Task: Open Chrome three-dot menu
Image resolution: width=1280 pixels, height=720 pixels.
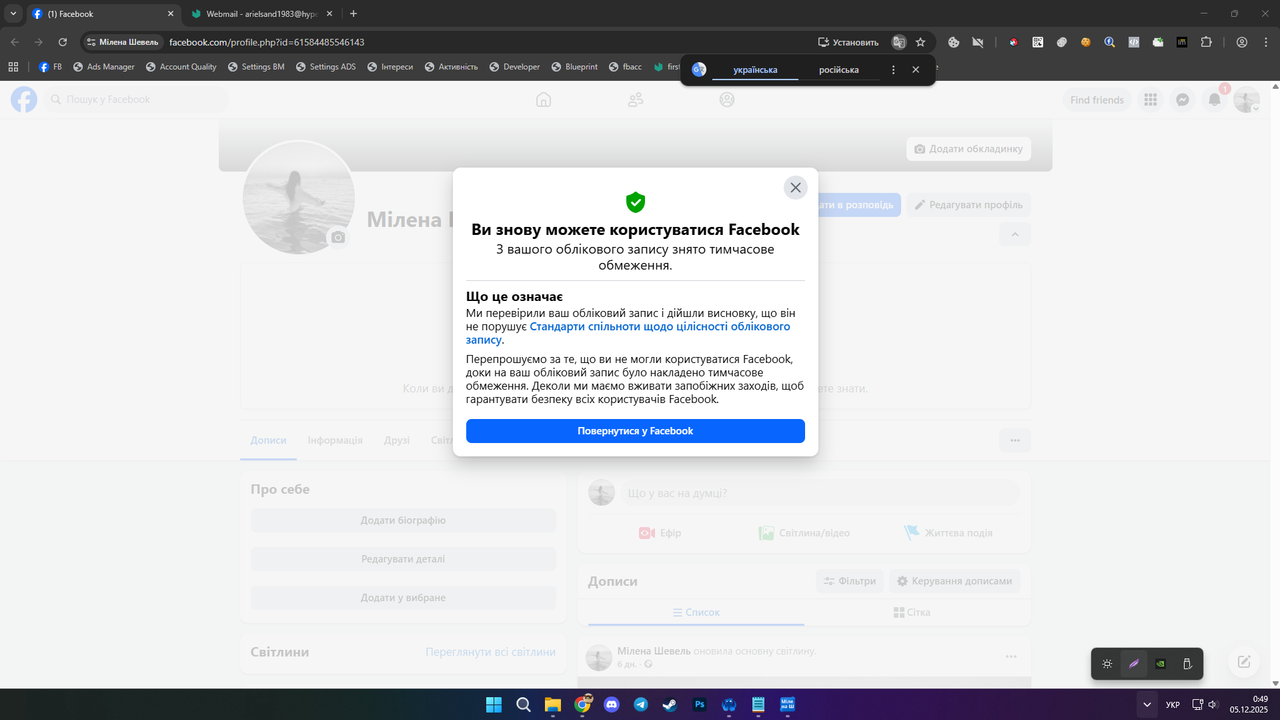Action: [1264, 42]
